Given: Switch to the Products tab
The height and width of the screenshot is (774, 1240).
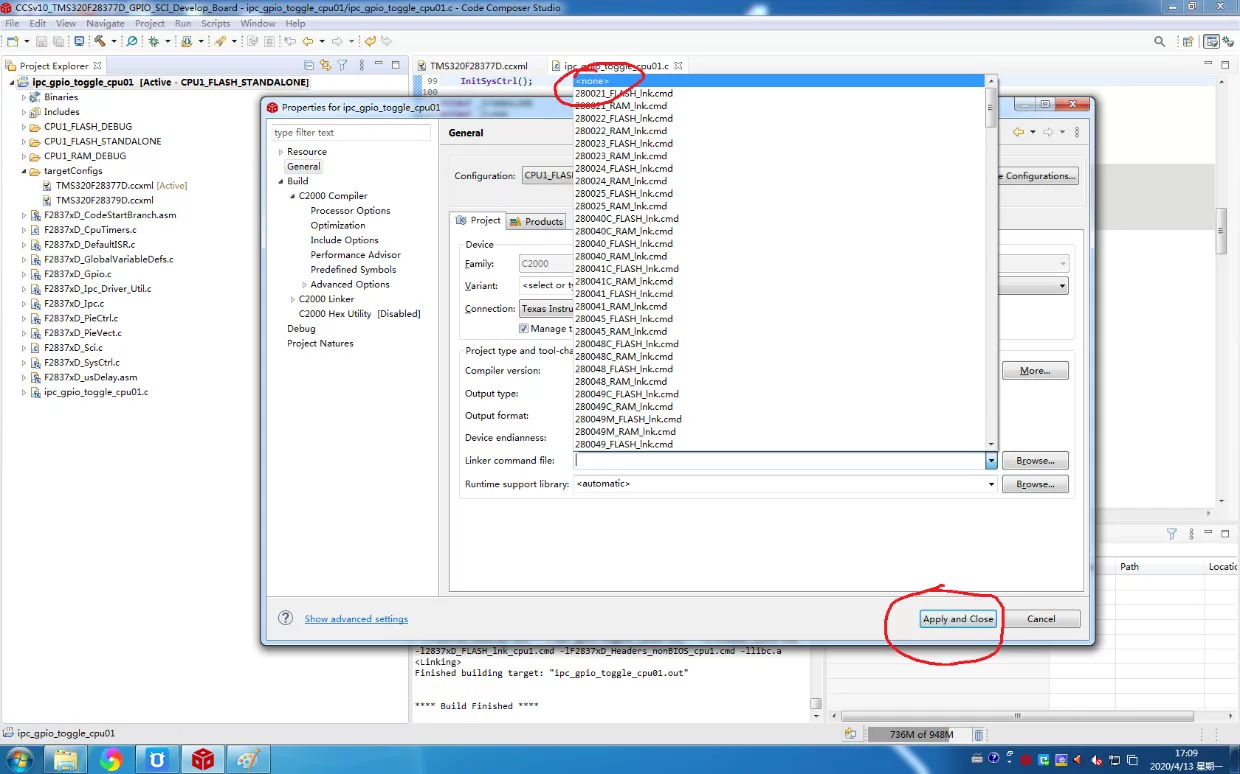Looking at the screenshot, I should [537, 221].
